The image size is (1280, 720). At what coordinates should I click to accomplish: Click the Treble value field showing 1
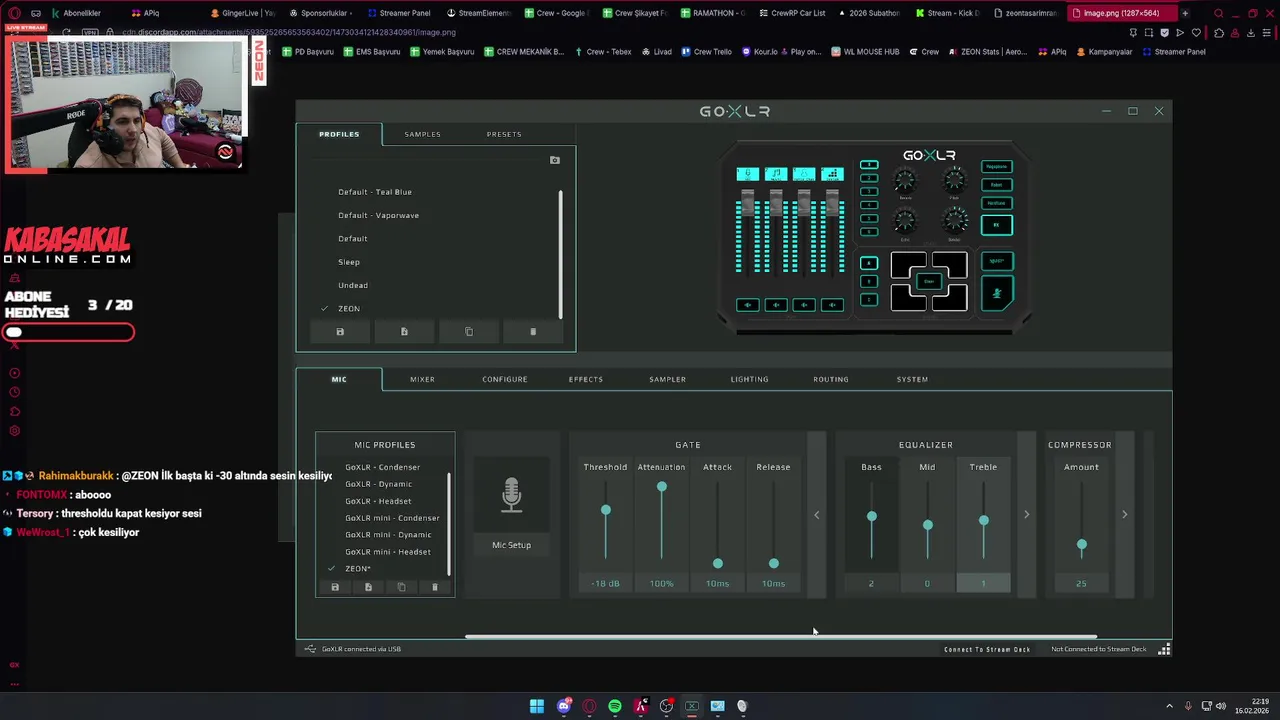click(983, 583)
